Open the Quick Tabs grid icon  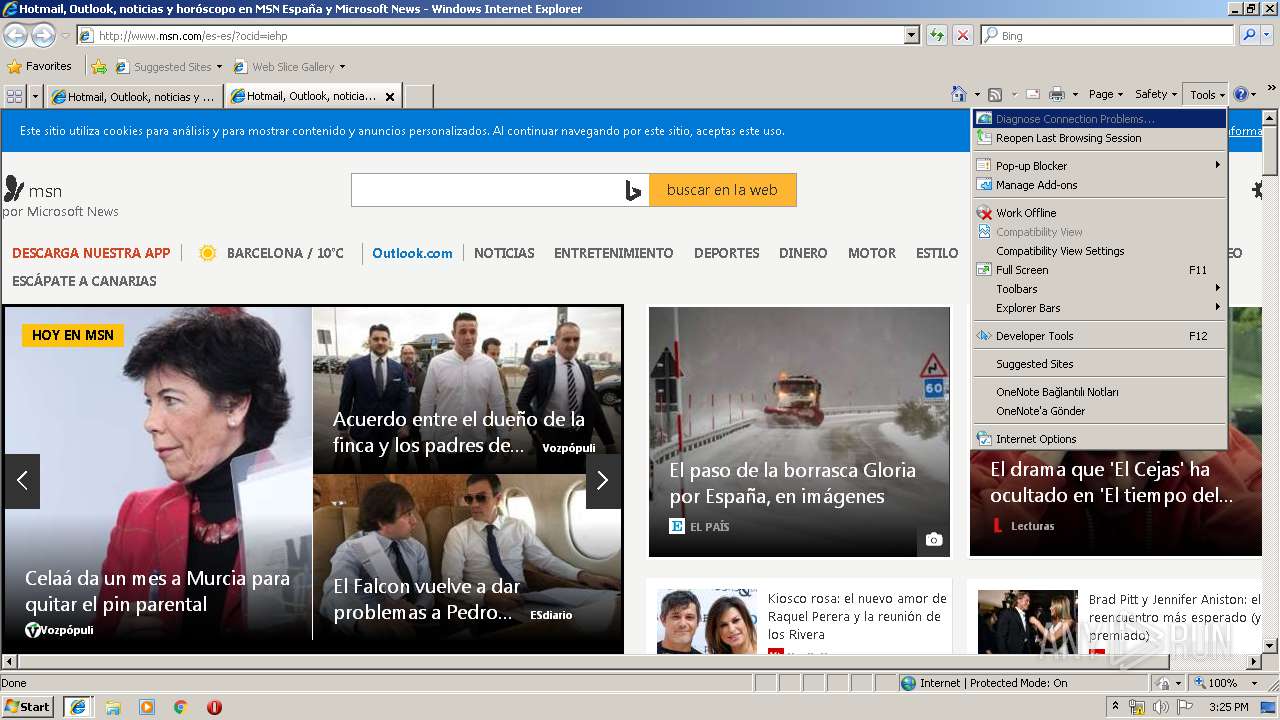[x=14, y=96]
